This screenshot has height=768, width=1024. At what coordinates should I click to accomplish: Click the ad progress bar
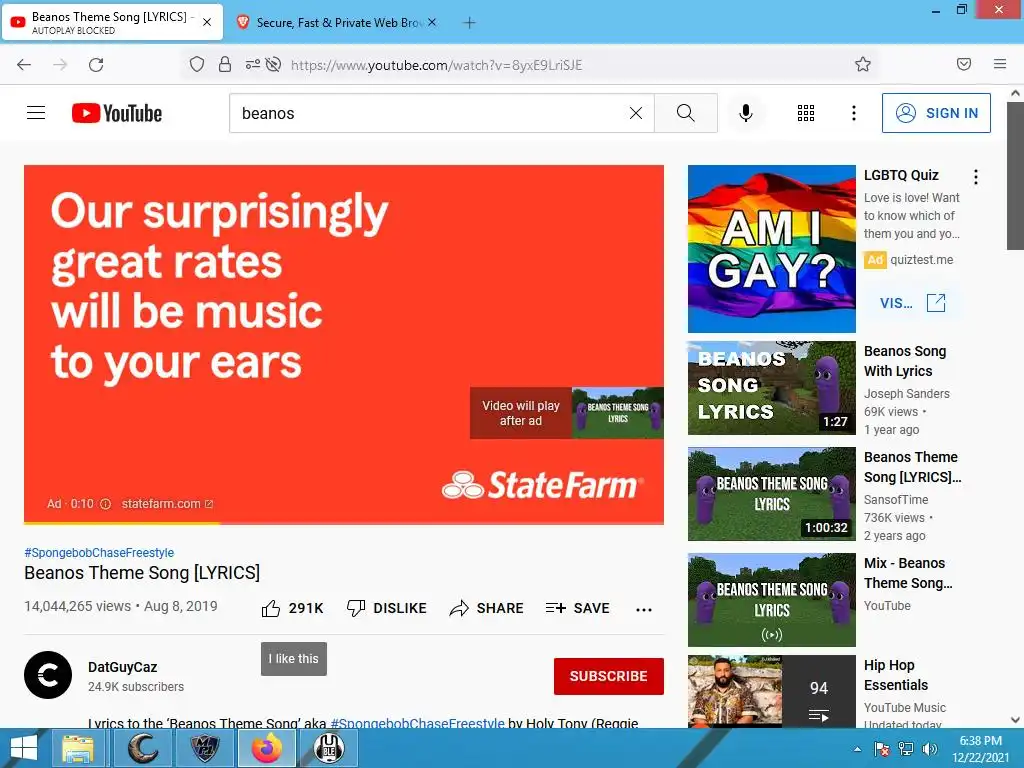[344, 523]
